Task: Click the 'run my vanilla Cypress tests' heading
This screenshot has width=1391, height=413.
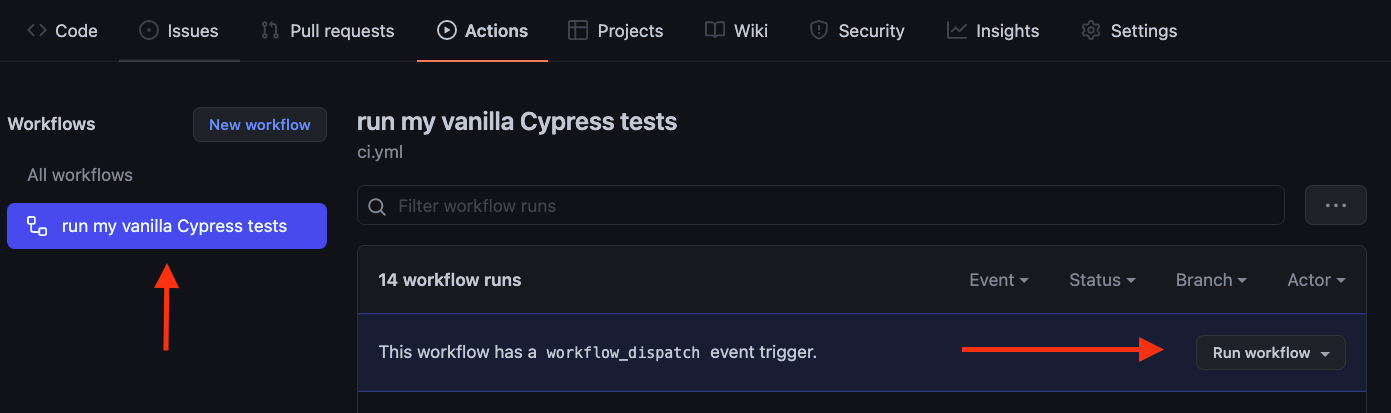Action: [517, 122]
